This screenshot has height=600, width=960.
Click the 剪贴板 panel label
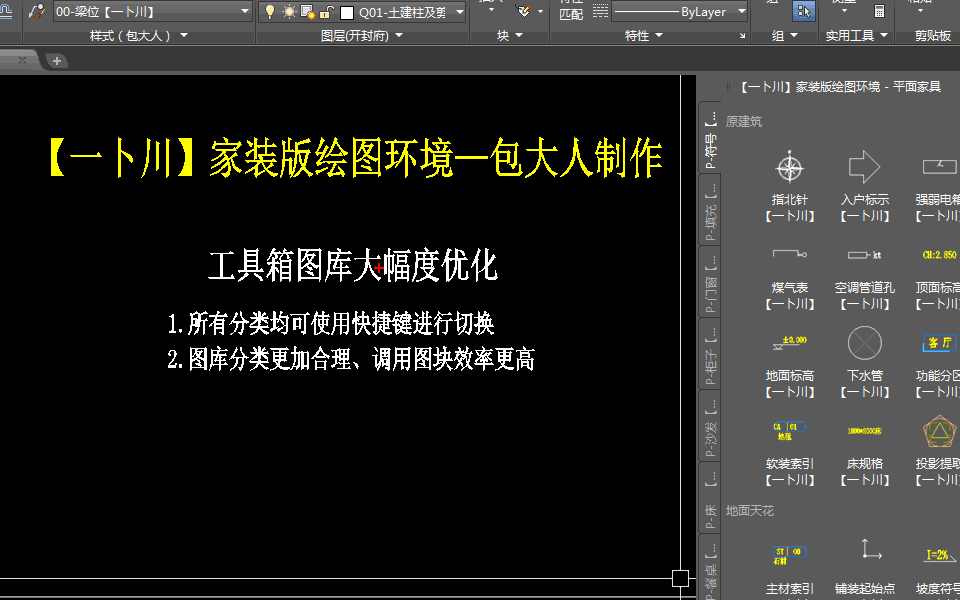pyautogui.click(x=933, y=36)
